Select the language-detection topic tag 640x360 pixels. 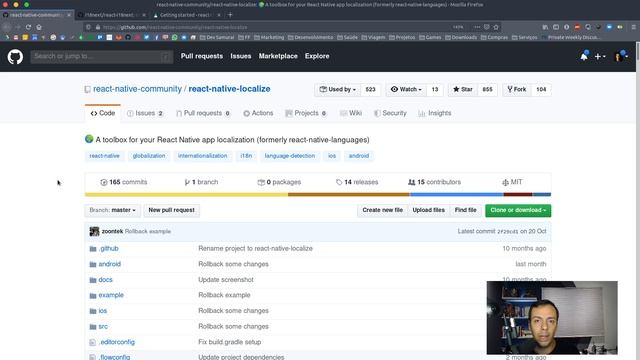tap(290, 156)
